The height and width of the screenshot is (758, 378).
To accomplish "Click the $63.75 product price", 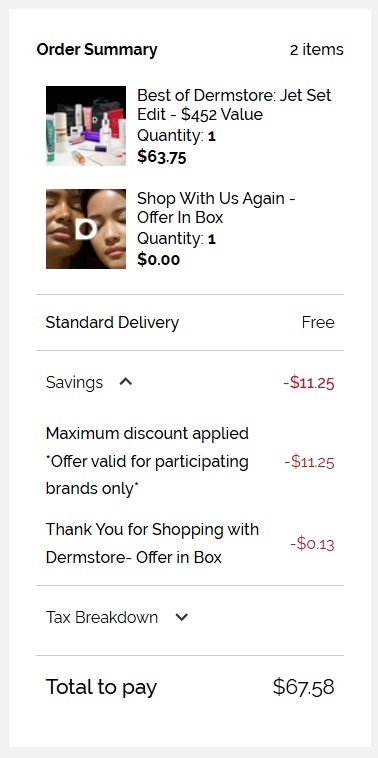I will [x=162, y=157].
